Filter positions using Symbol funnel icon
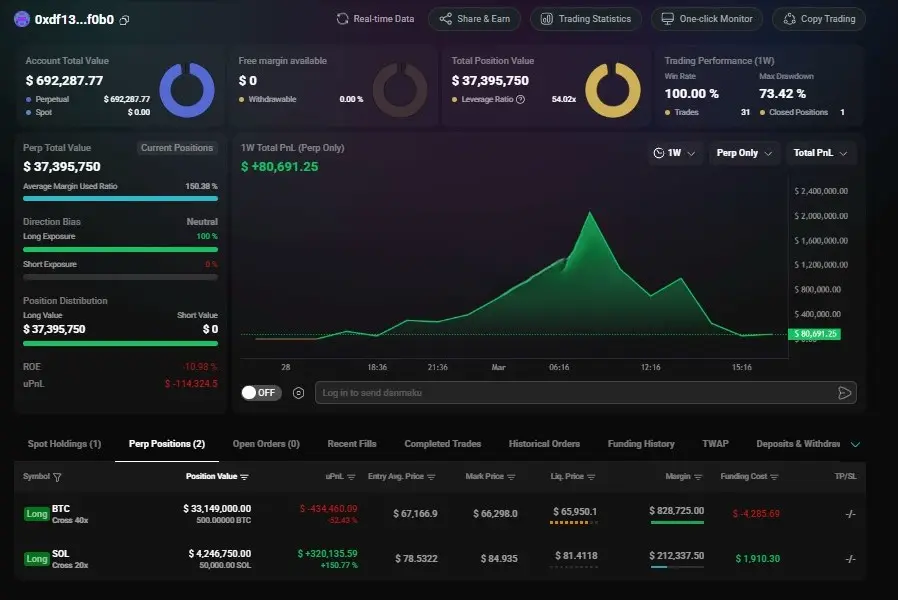 tap(57, 477)
